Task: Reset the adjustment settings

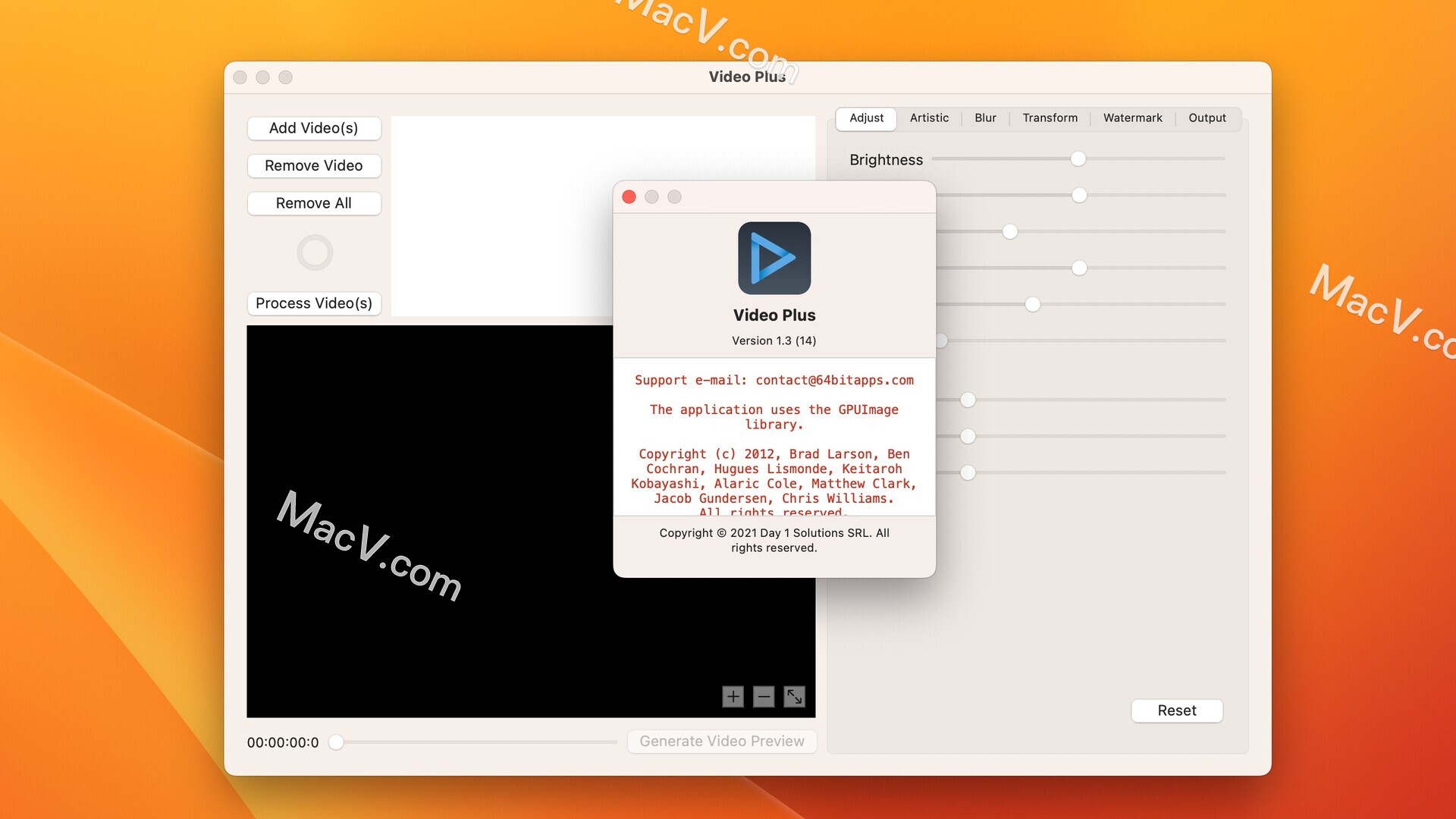Action: pyautogui.click(x=1177, y=711)
